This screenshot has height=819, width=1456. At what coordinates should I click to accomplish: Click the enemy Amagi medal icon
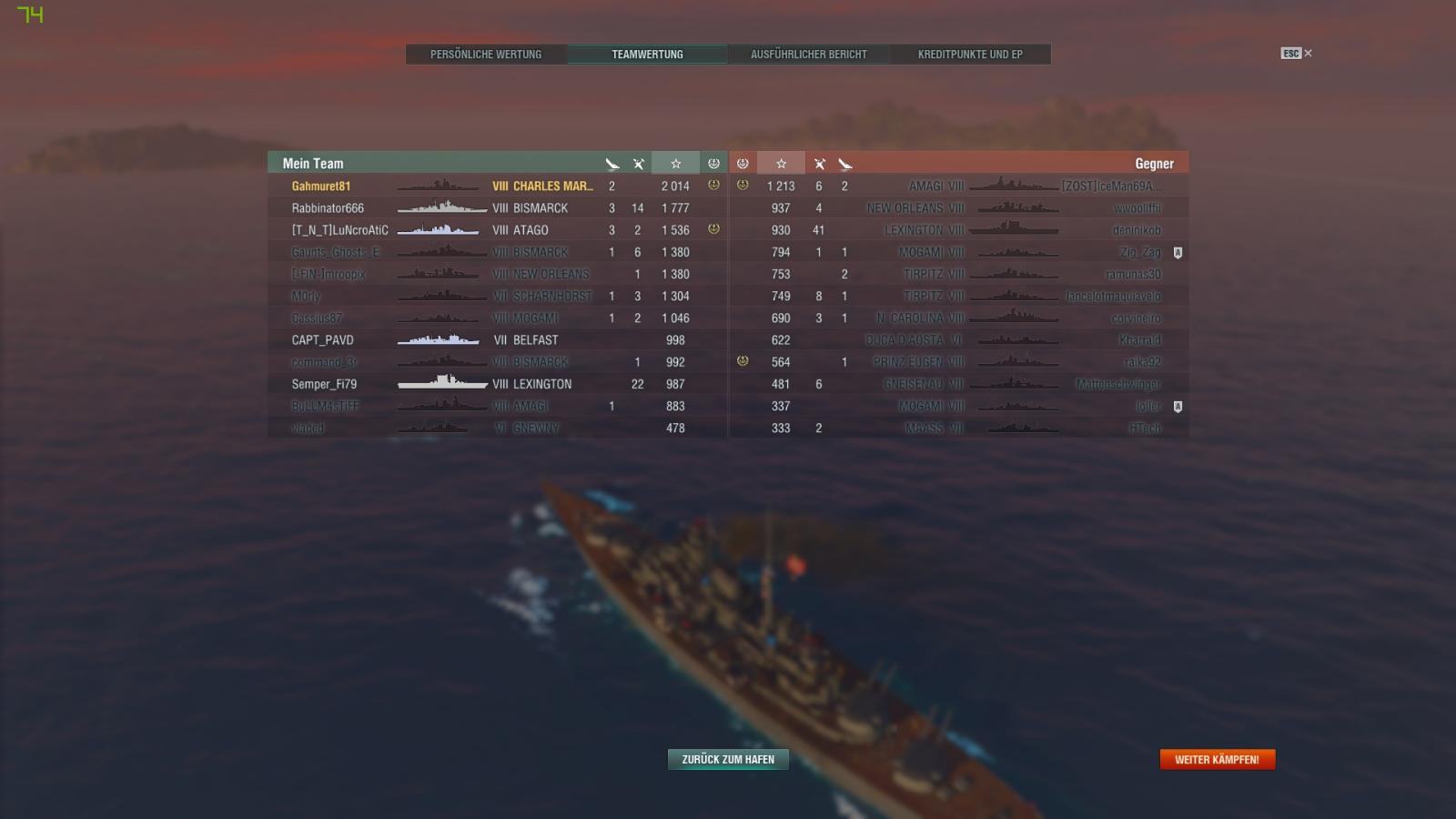click(743, 185)
